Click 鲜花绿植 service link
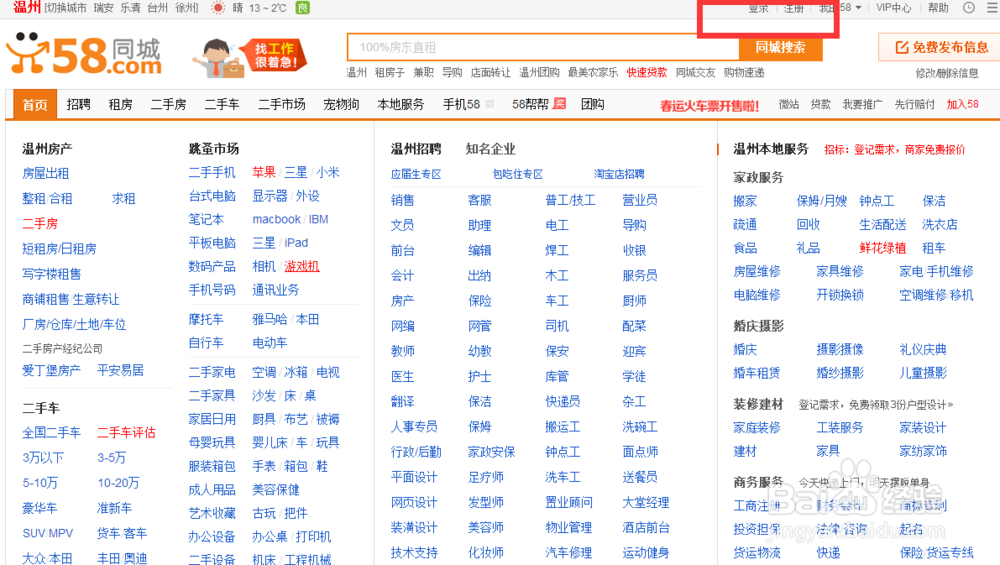This screenshot has height=565, width=1000. click(883, 248)
